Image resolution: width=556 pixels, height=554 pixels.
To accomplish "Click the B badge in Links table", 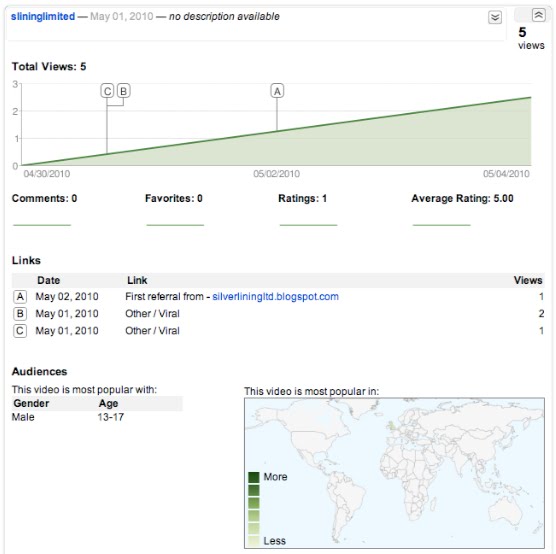I will 20,314.
